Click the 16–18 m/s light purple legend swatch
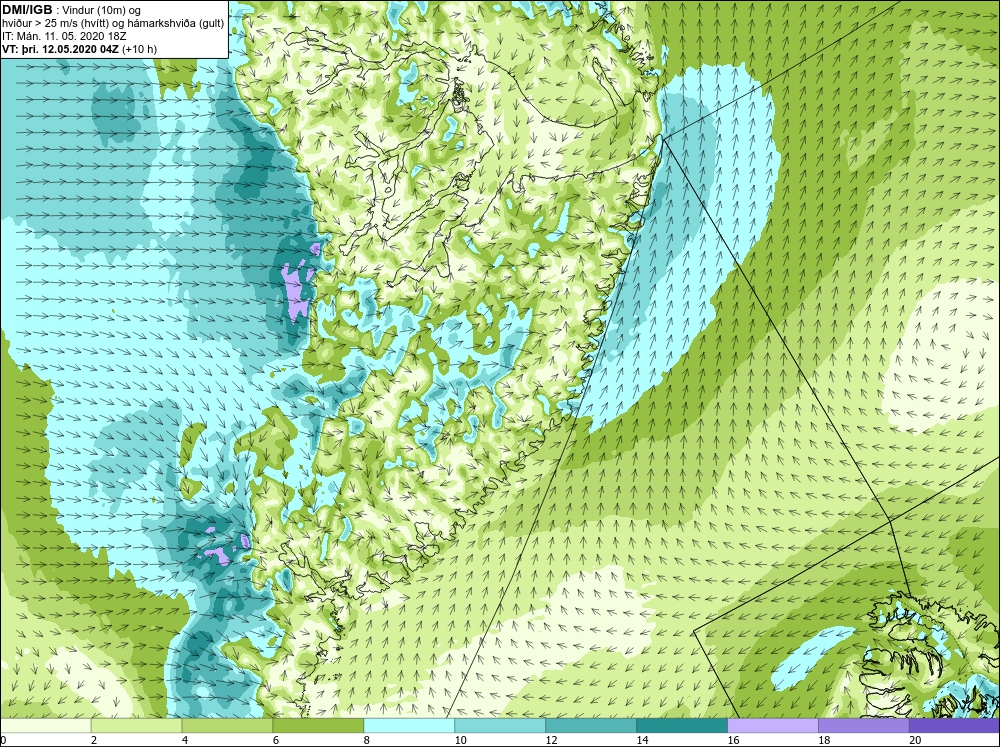 click(773, 726)
